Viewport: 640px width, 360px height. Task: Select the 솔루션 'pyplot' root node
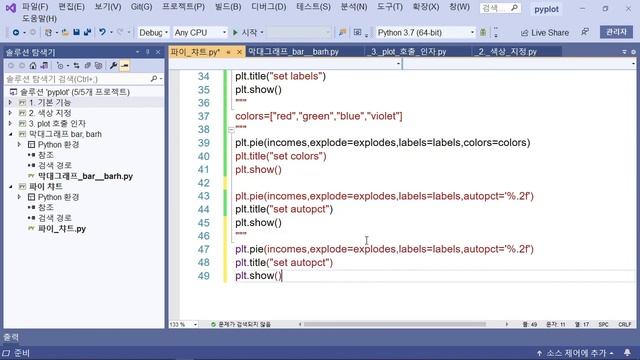pyautogui.click(x=75, y=92)
